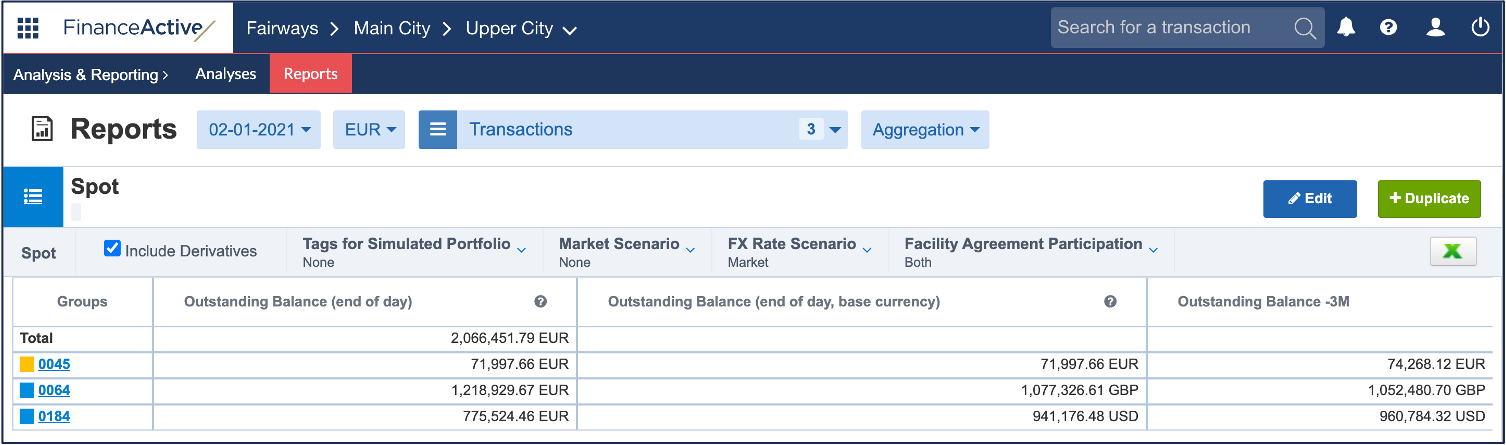1506x445 pixels.
Task: Select the Reports tab
Action: coord(310,74)
